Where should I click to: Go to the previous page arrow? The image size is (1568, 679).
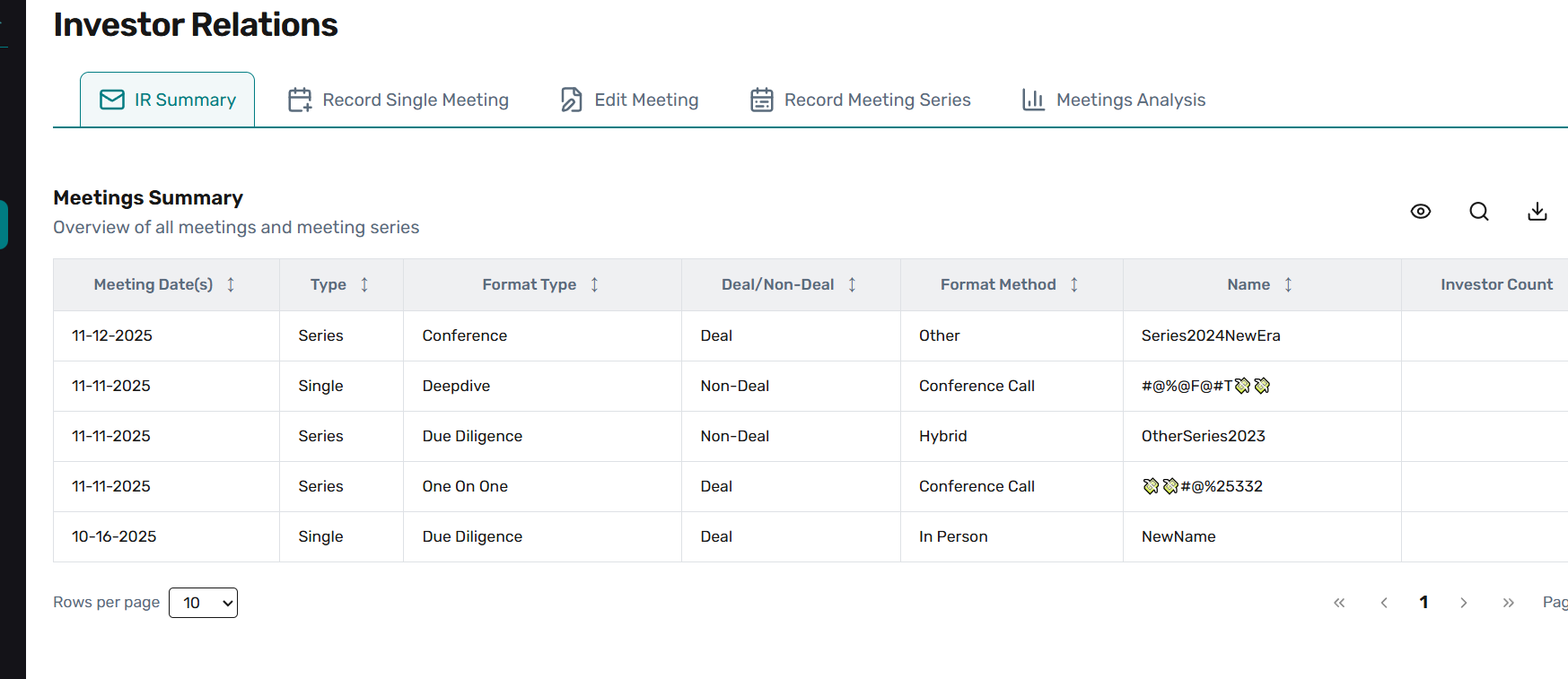pos(1384,603)
